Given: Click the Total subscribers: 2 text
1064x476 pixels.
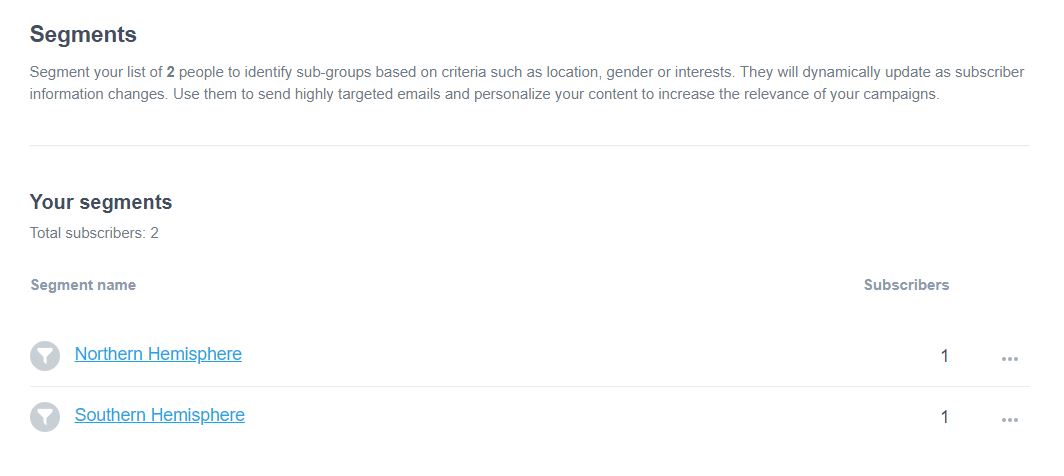Looking at the screenshot, I should click(x=94, y=233).
